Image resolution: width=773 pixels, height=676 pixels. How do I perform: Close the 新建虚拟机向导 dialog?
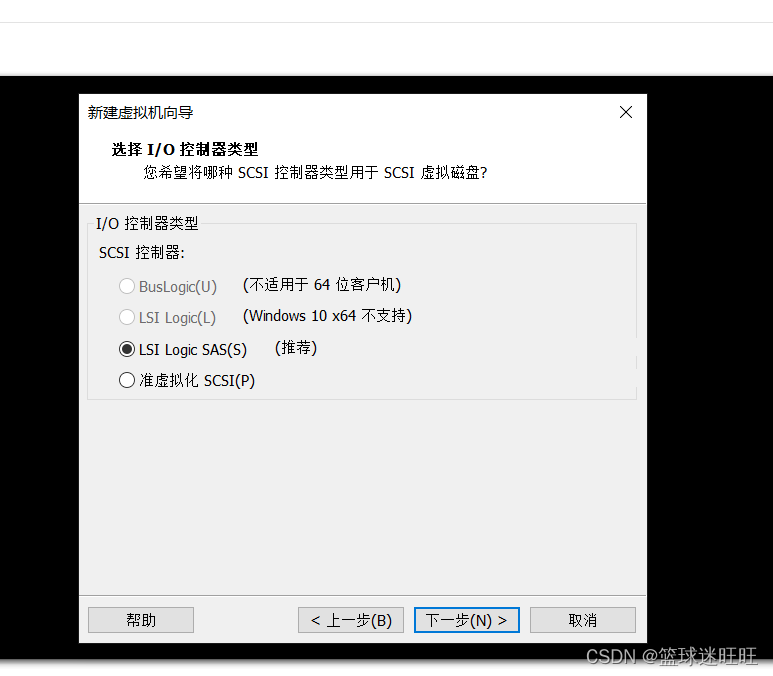pos(626,112)
